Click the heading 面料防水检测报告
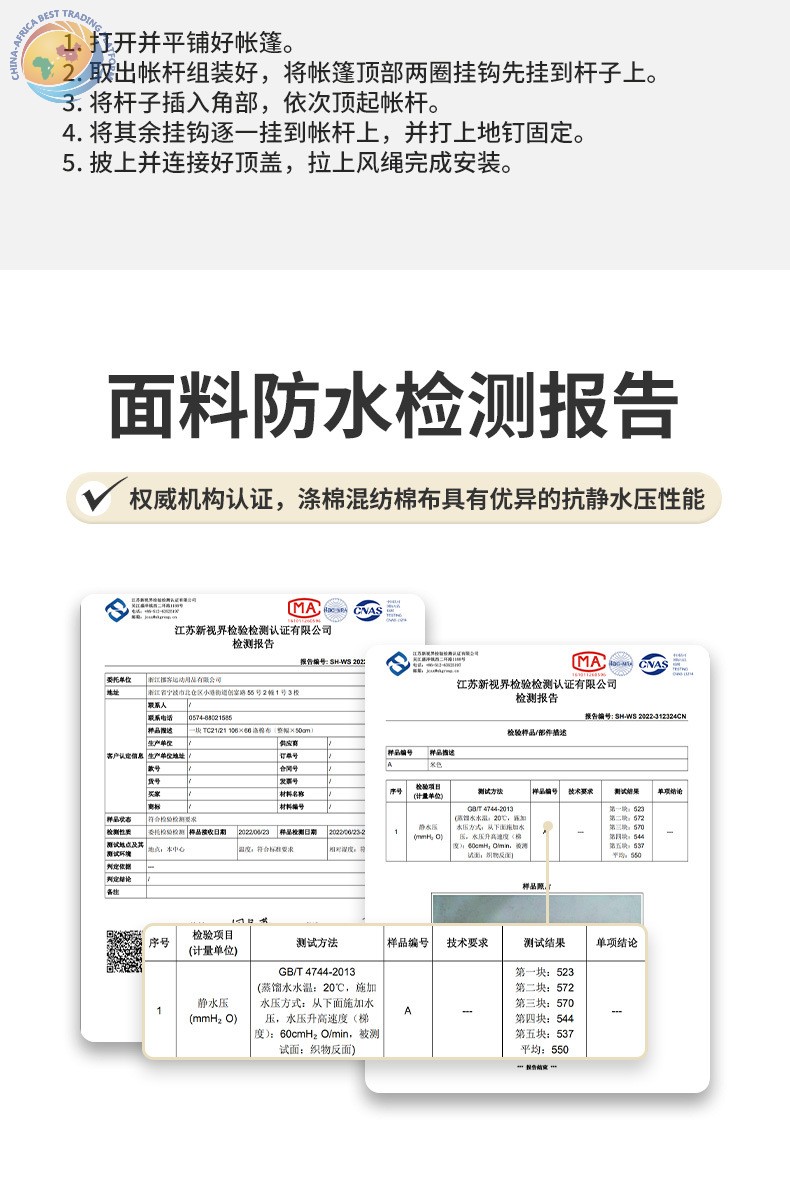Viewport: 790px width, 1194px height. (x=393, y=406)
